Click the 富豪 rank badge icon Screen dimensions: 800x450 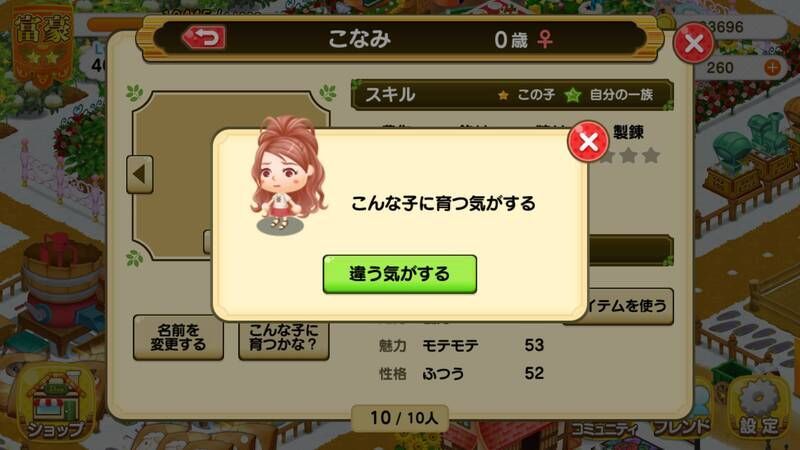(43, 43)
